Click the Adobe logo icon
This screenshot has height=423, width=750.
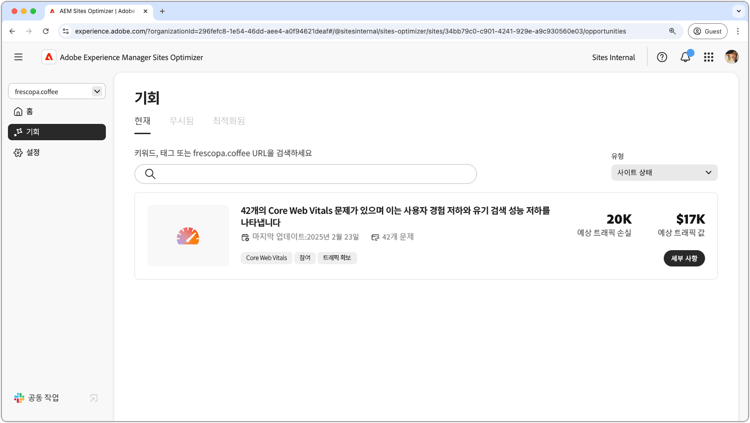pos(49,57)
